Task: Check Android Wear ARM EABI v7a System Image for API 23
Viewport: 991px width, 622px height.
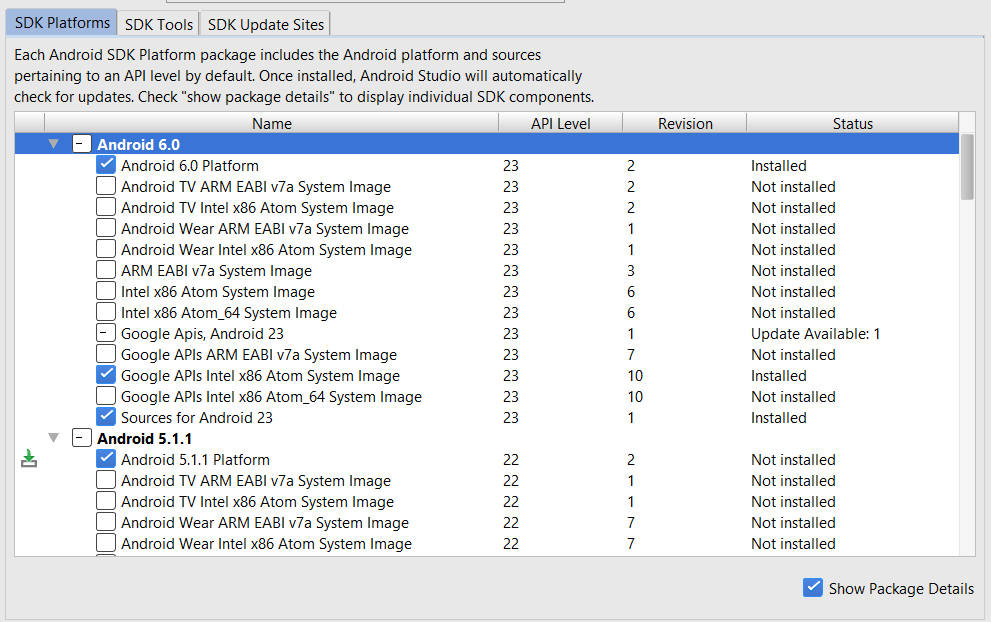Action: [106, 228]
